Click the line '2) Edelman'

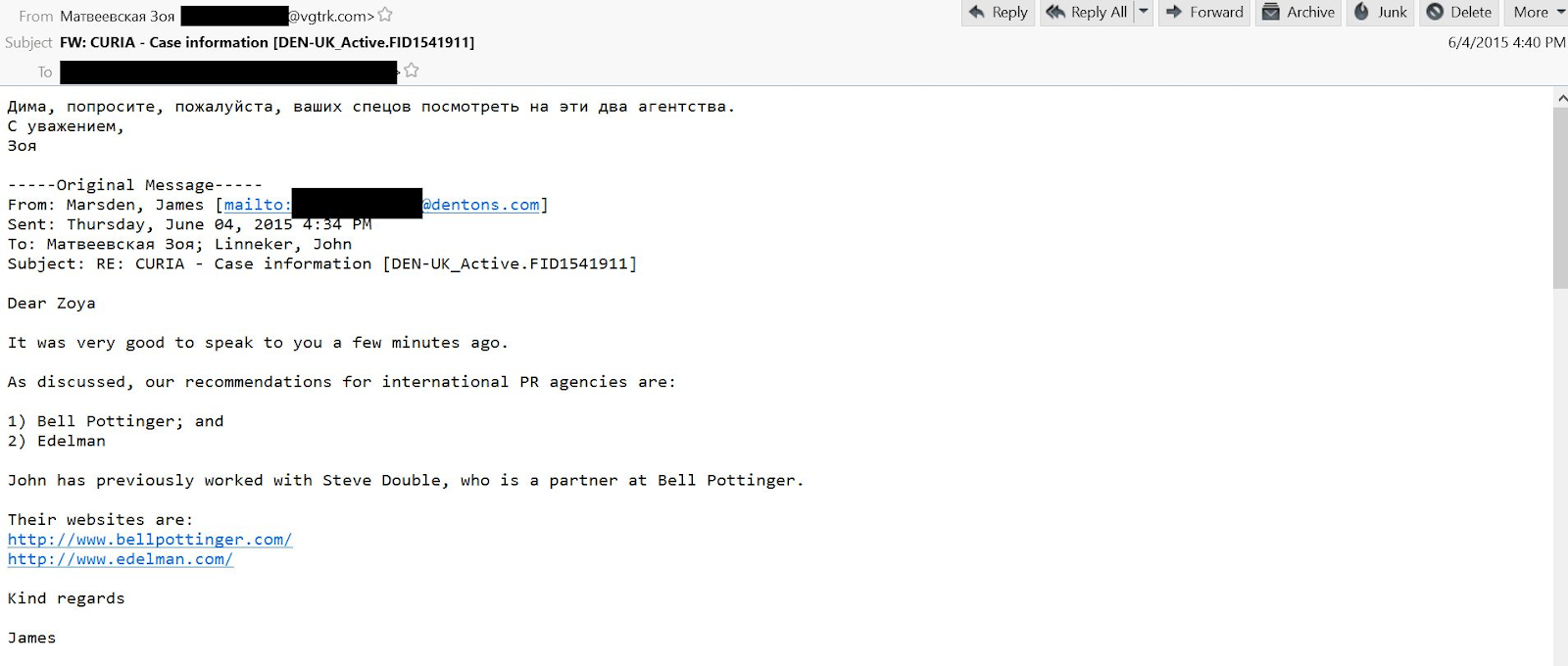[x=57, y=441]
